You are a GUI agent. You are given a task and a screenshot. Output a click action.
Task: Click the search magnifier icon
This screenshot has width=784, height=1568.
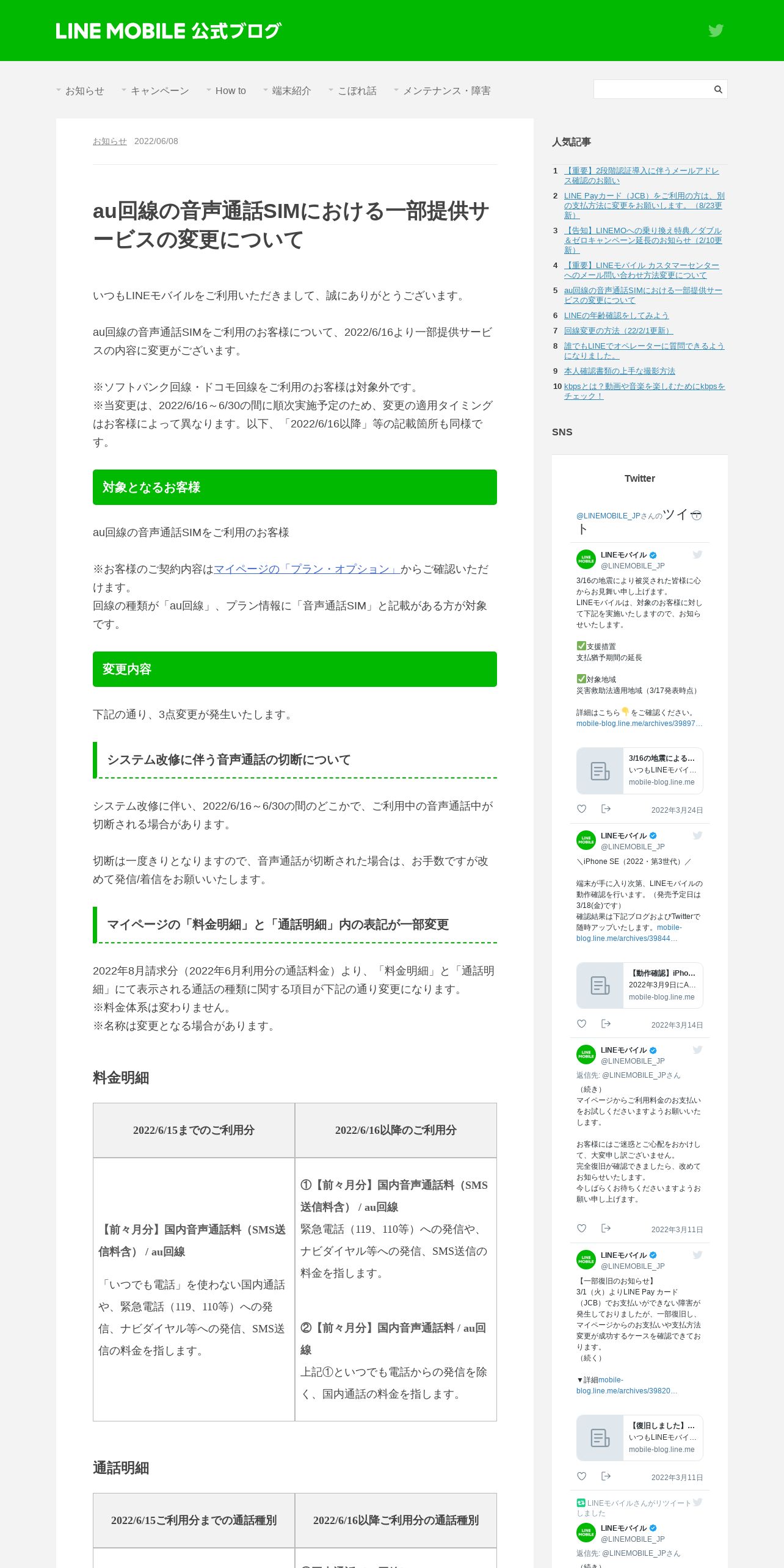(718, 89)
